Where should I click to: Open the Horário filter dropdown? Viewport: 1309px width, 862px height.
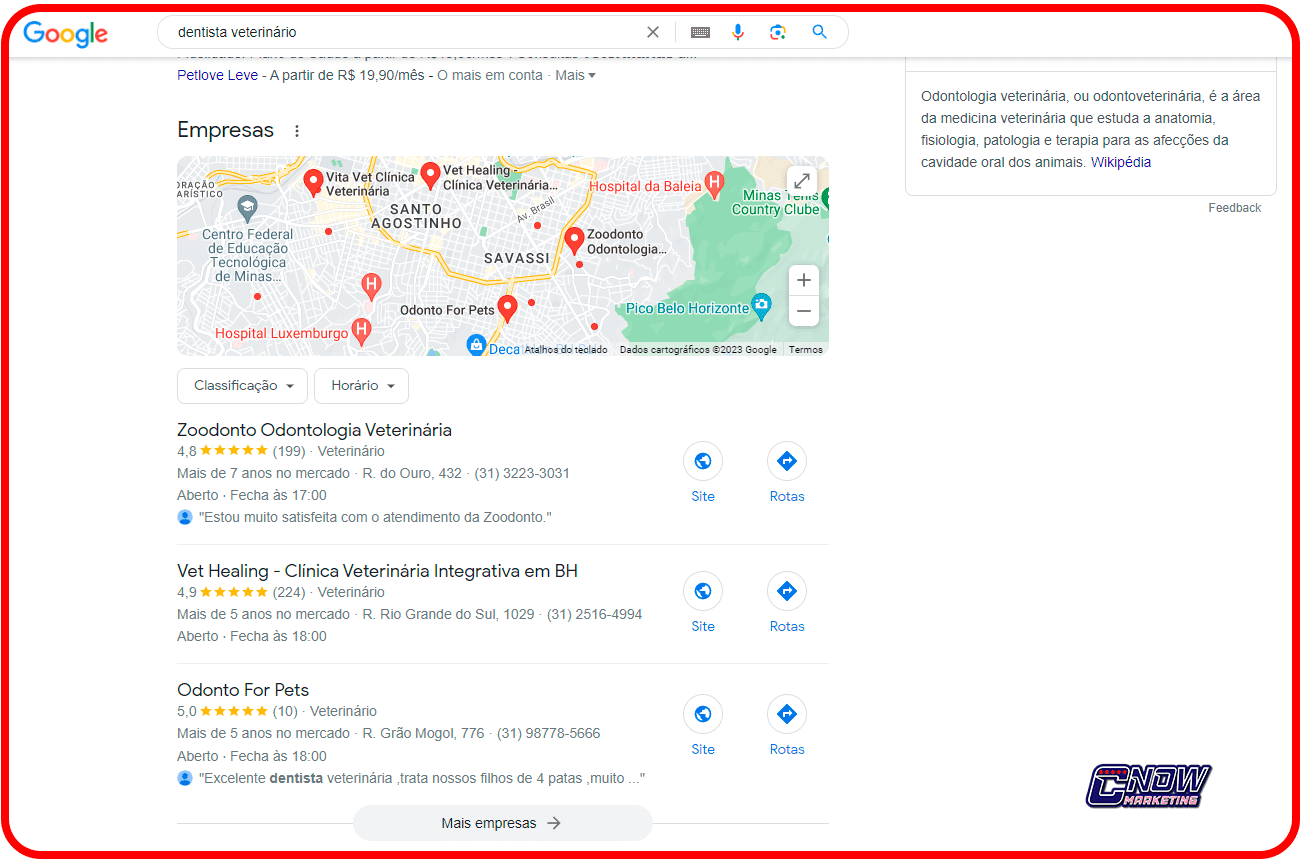[361, 386]
